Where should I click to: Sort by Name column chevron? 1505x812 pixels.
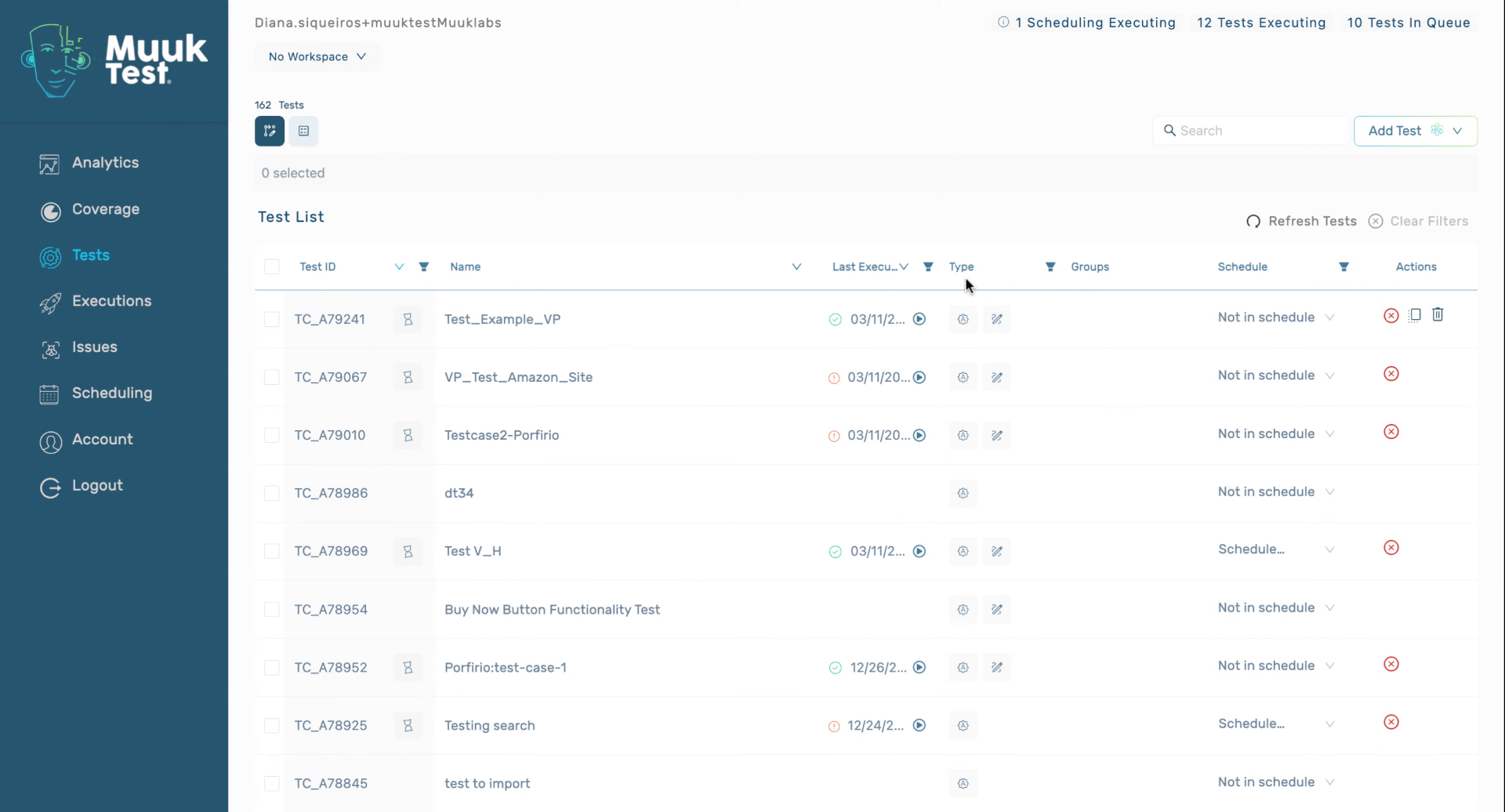[796, 266]
